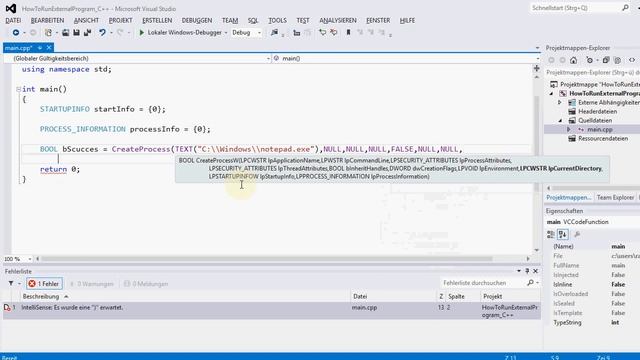Open the ANALYSIEREN menu
The image size is (640, 360).
(x=338, y=20)
